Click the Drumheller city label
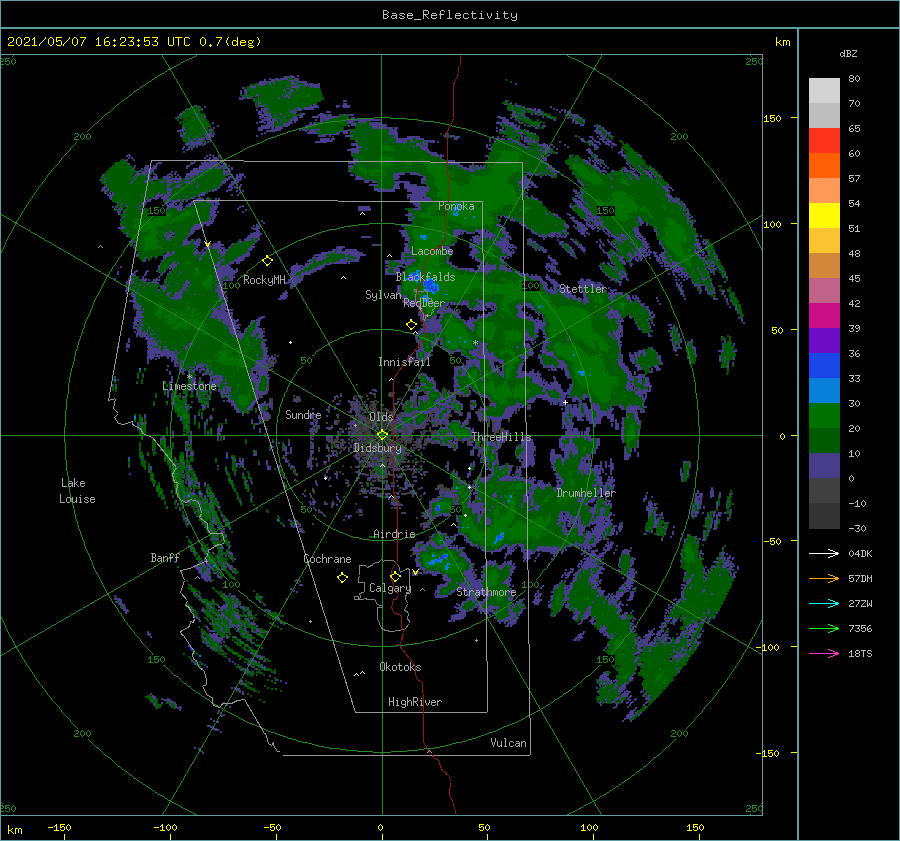This screenshot has width=900, height=841. (586, 493)
